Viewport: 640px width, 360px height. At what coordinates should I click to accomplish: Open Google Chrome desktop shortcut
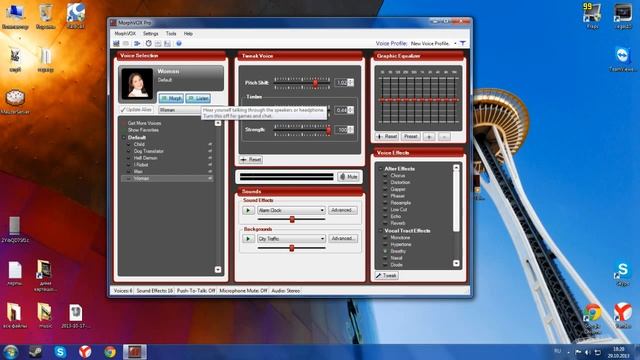pos(592,316)
